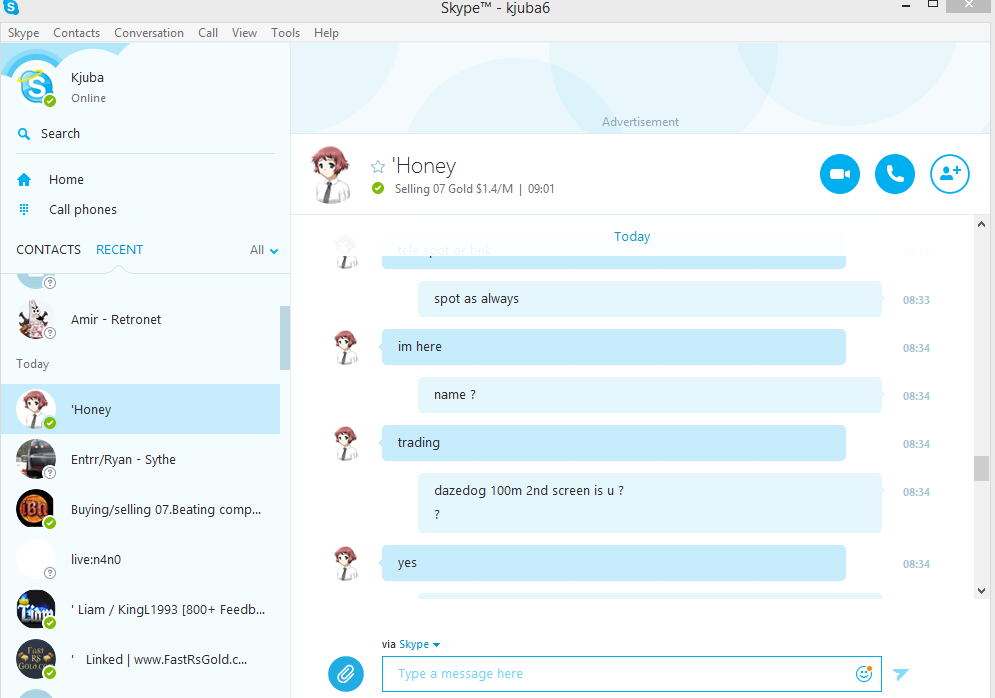
Task: Click the Search field
Action: tap(146, 134)
